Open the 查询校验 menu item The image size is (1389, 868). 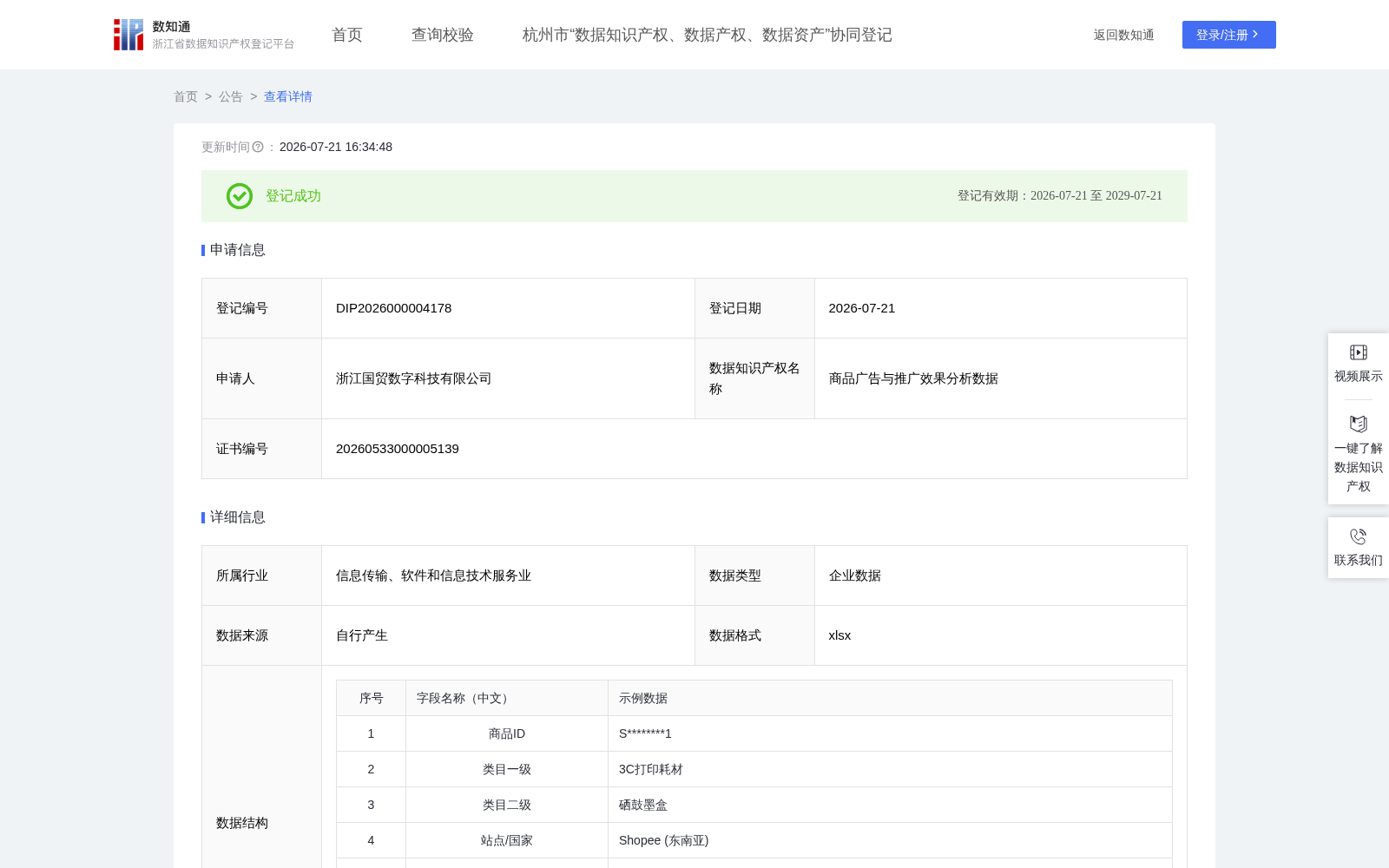pyautogui.click(x=443, y=35)
